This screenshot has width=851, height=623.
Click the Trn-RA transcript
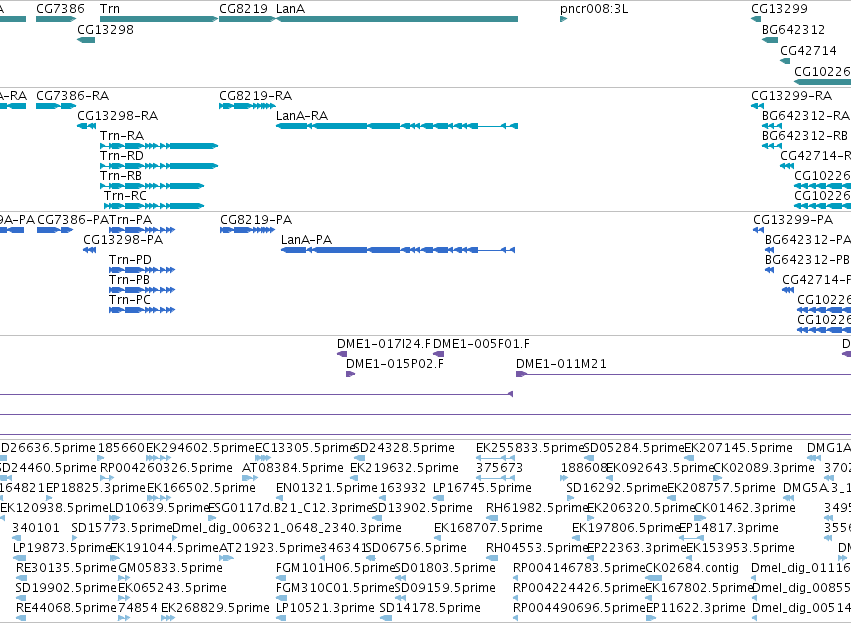[x=159, y=146]
